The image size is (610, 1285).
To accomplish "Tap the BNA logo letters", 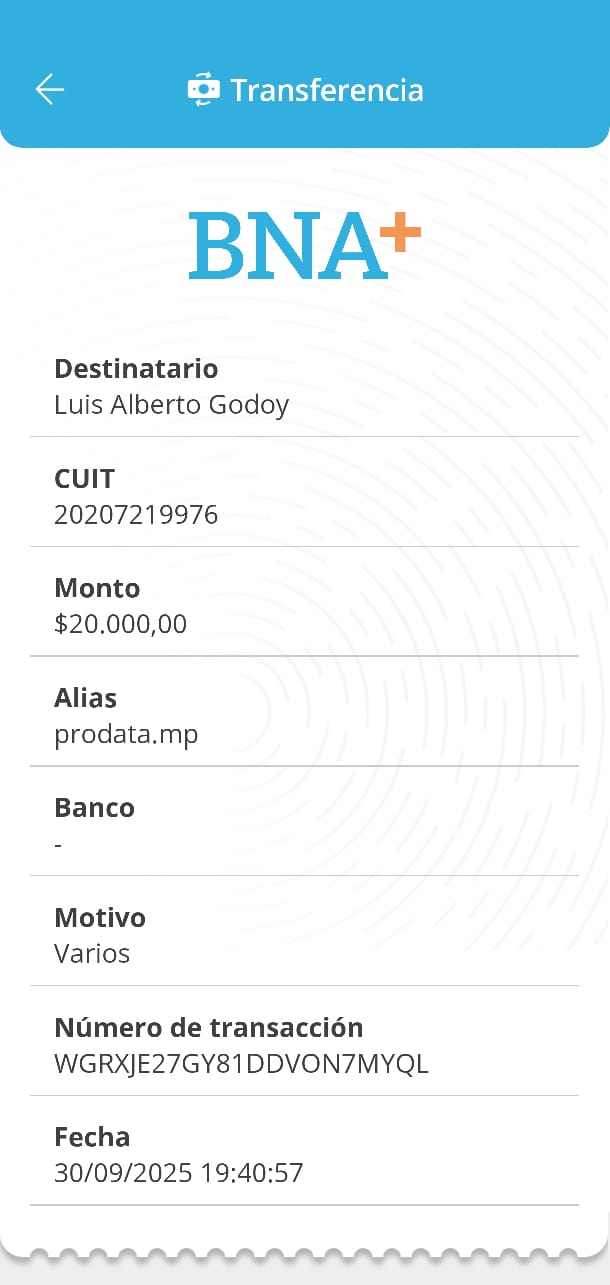I will 287,246.
